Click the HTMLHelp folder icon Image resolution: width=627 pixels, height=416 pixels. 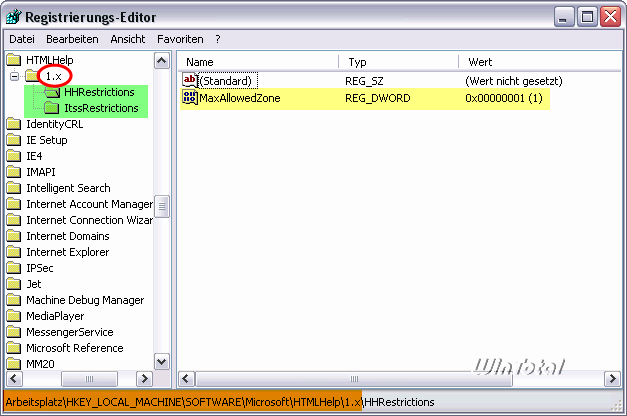tap(14, 60)
